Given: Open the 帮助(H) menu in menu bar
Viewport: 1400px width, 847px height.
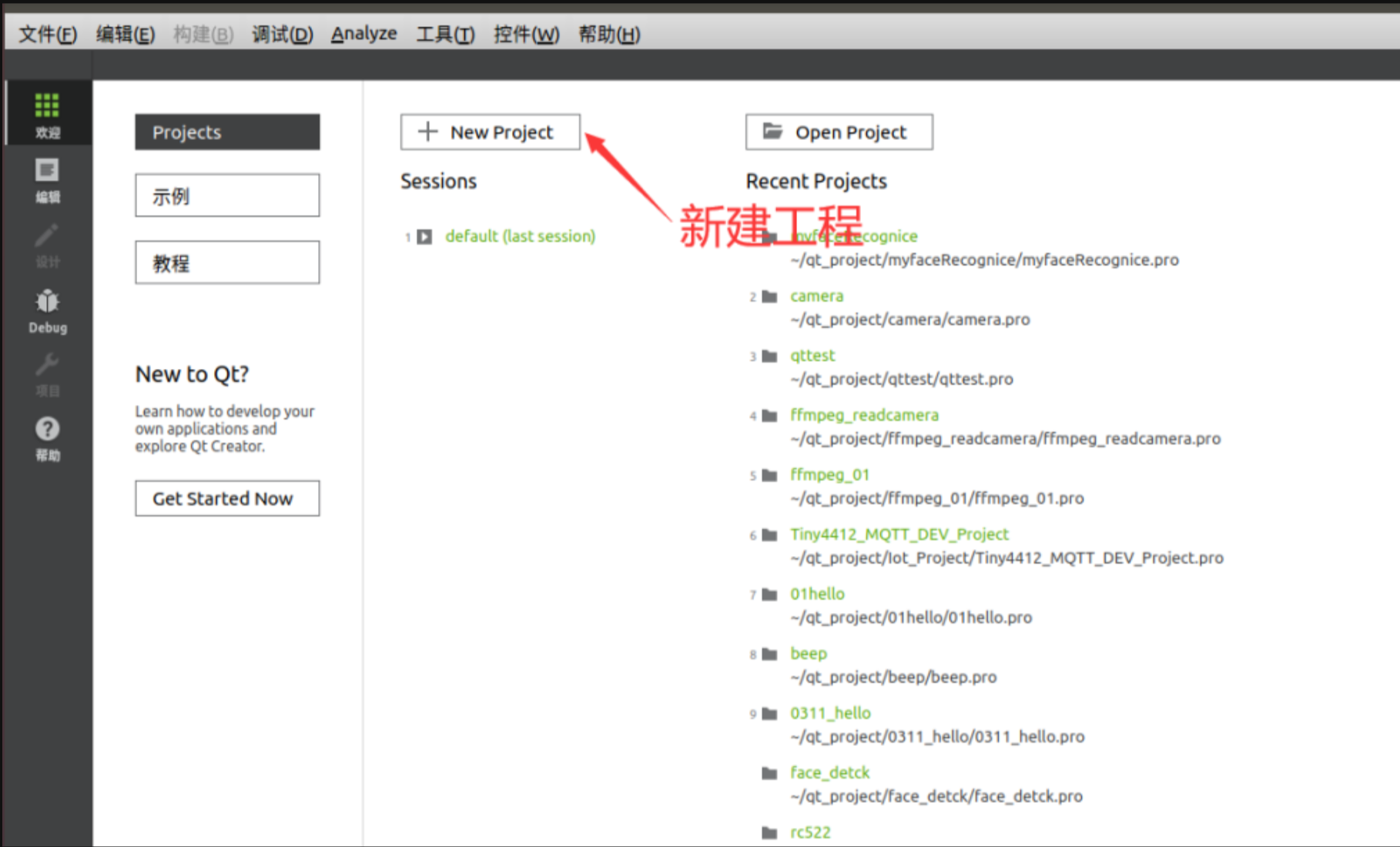Looking at the screenshot, I should pyautogui.click(x=609, y=34).
